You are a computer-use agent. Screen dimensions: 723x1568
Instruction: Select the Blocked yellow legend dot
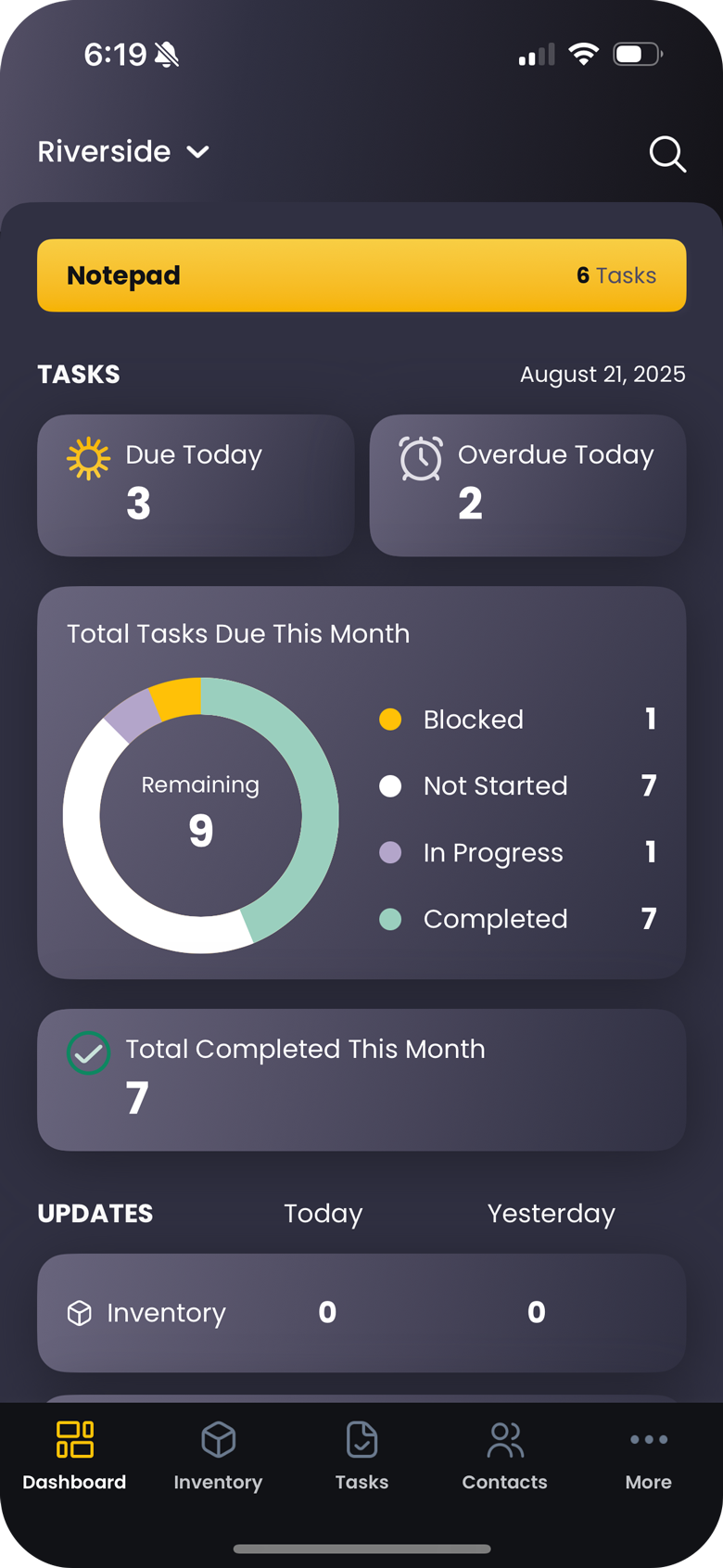390,720
